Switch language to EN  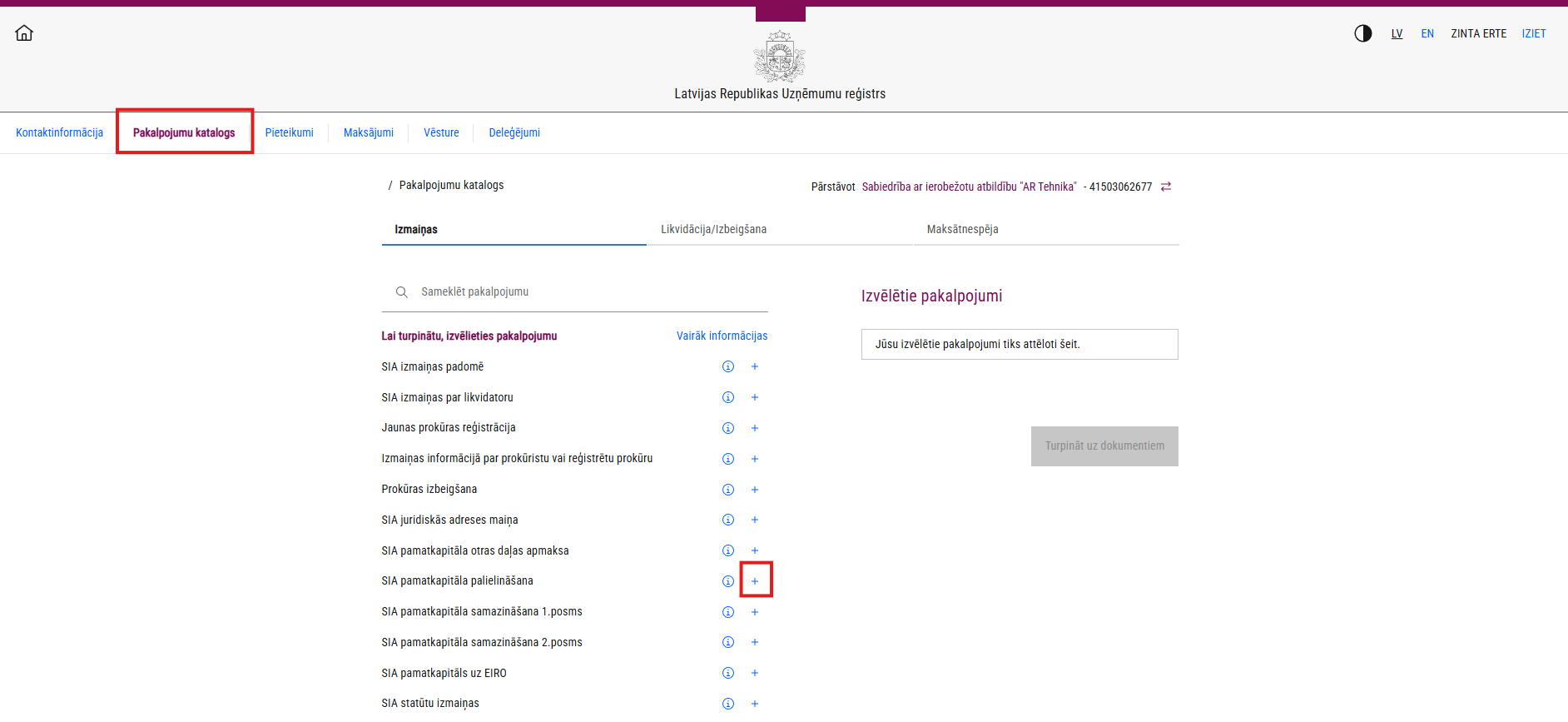(1427, 33)
